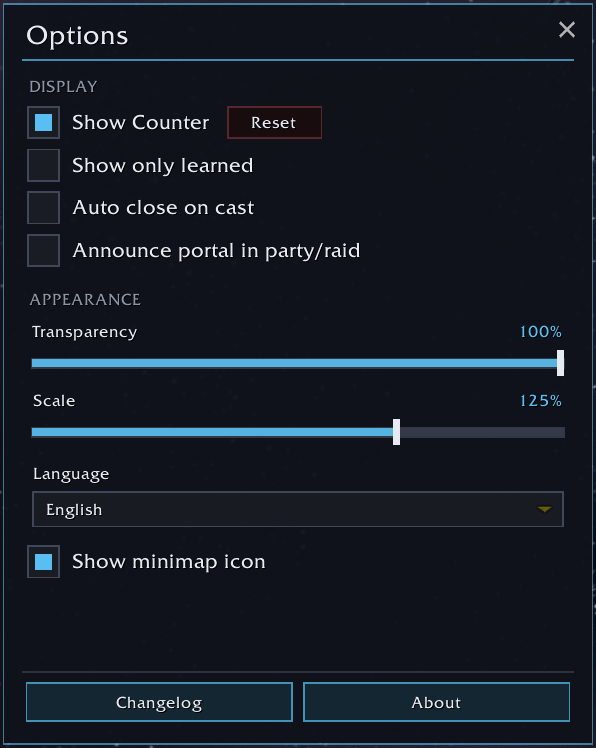Enable Show only learned option
Image resolution: width=596 pixels, height=748 pixels.
[x=43, y=165]
